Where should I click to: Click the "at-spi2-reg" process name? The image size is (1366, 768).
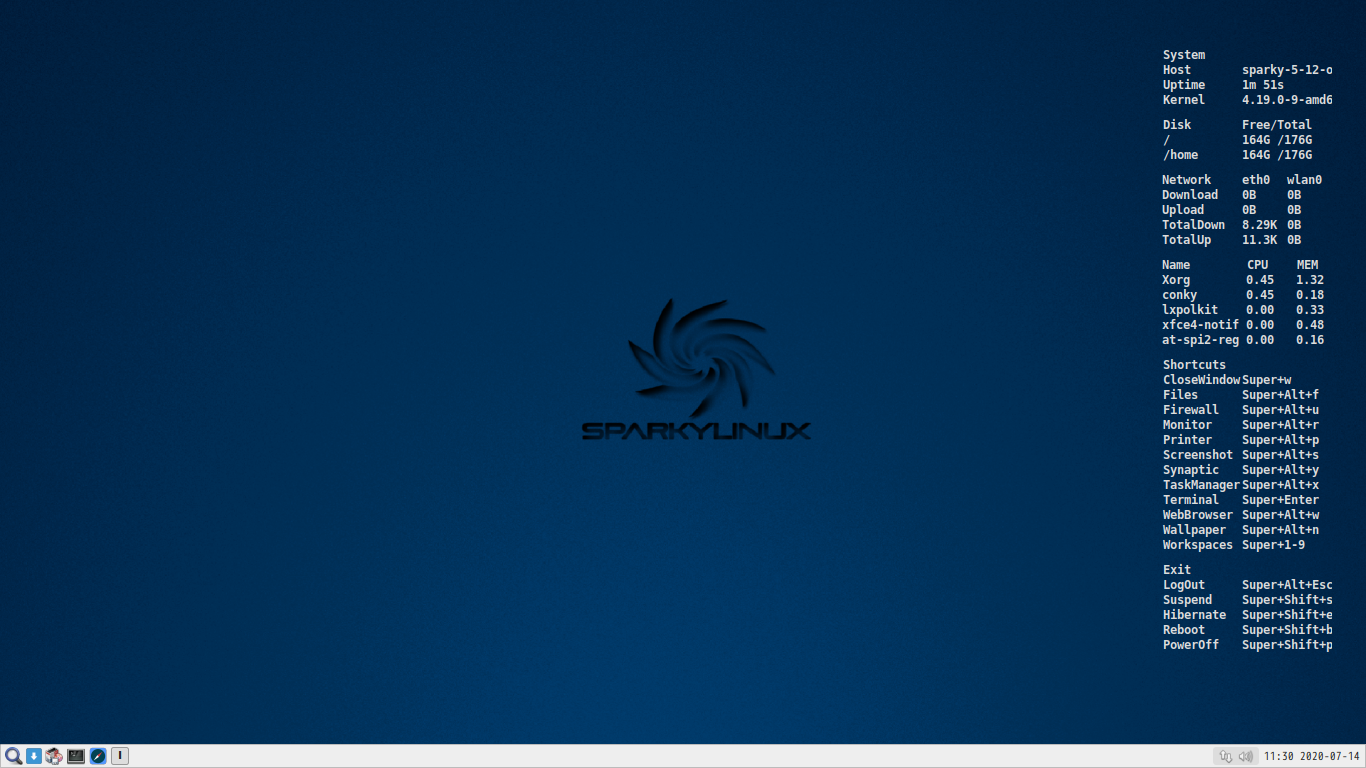(x=1200, y=340)
